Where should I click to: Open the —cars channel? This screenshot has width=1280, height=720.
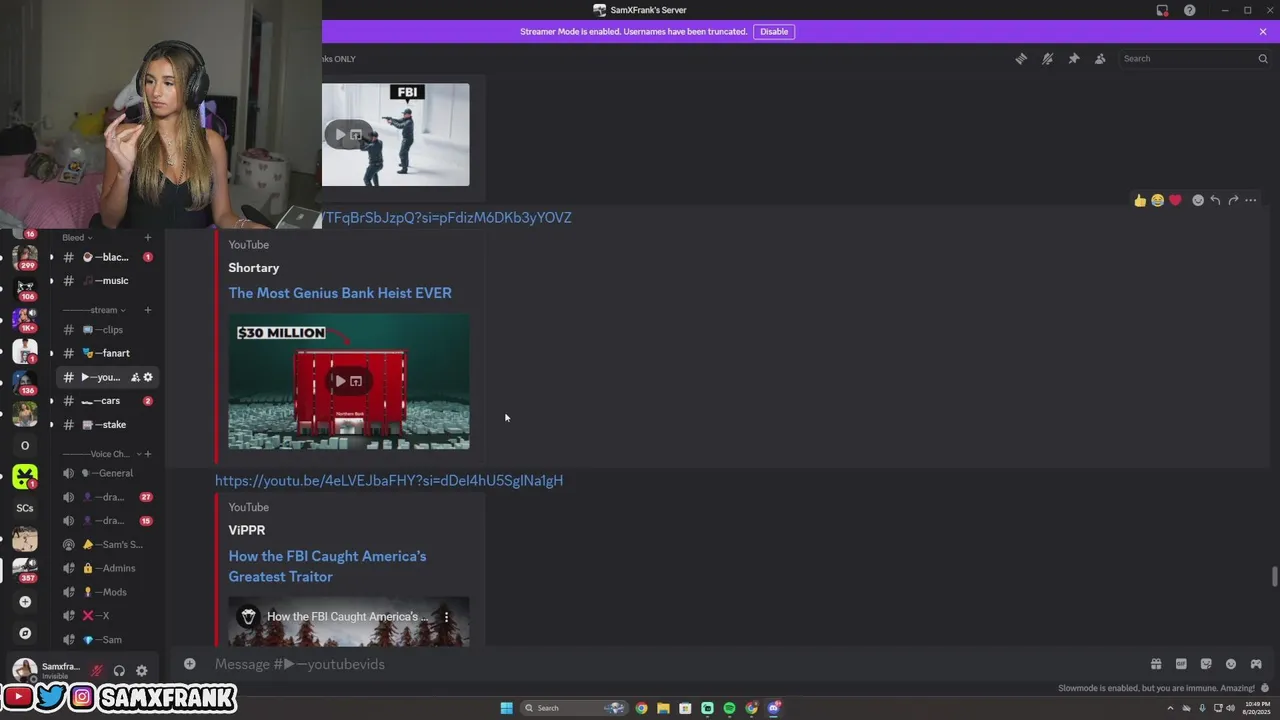[x=106, y=401]
